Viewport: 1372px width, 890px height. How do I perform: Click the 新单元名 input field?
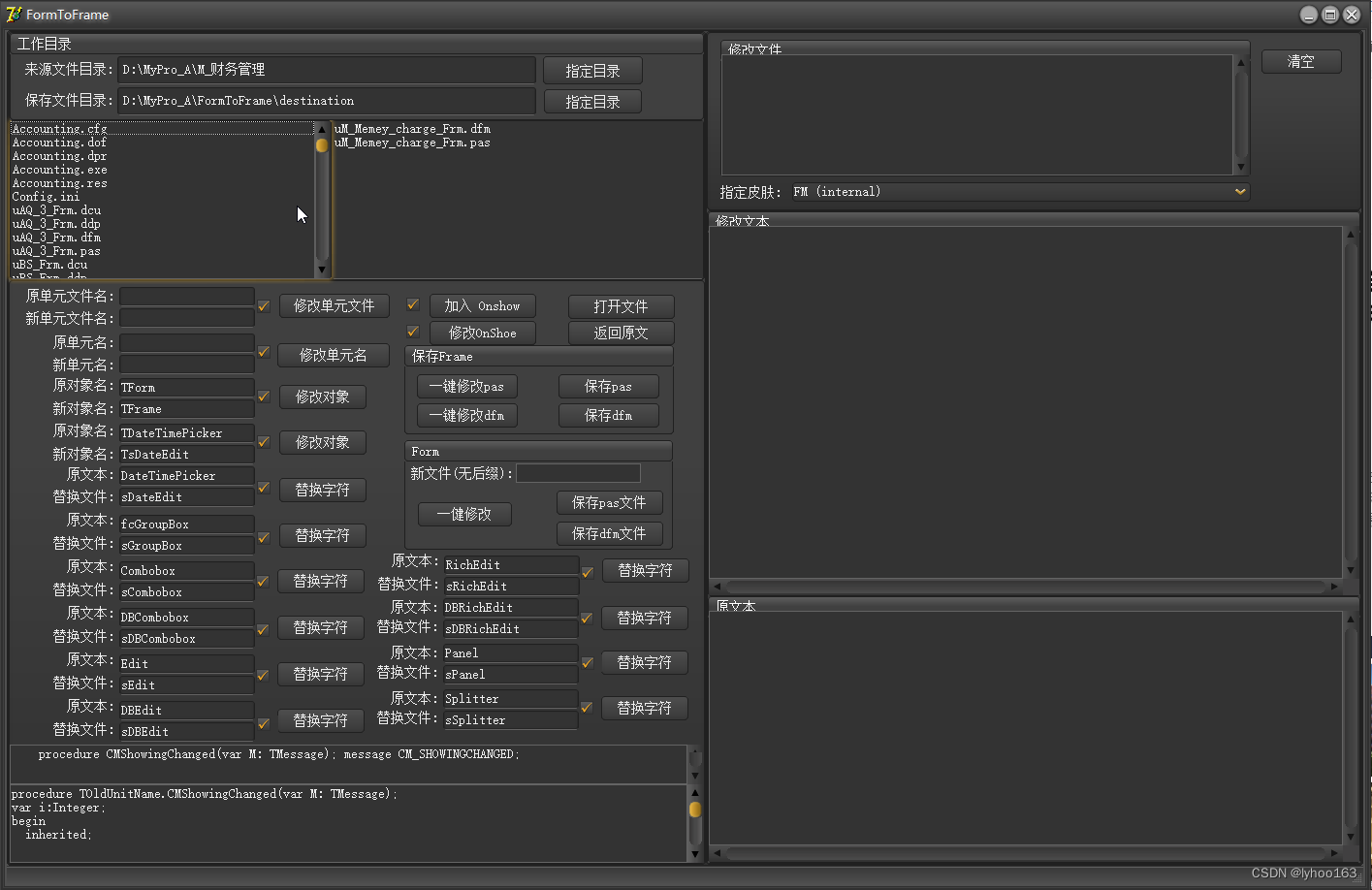[187, 365]
